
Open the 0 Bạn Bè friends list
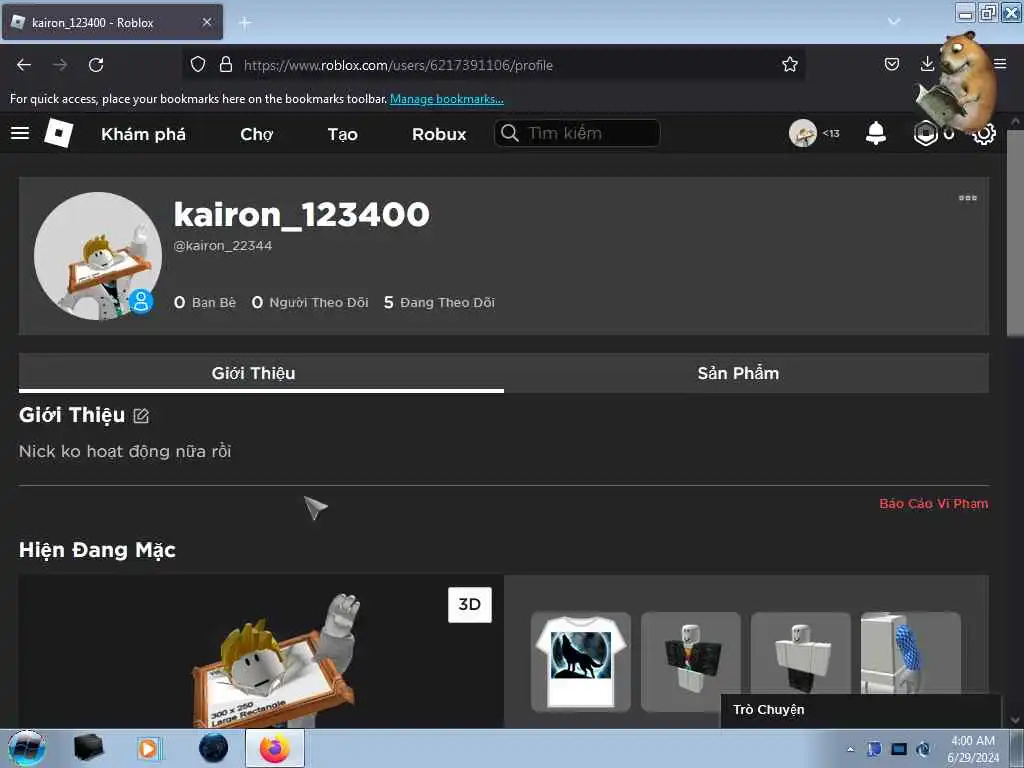pyautogui.click(x=204, y=302)
